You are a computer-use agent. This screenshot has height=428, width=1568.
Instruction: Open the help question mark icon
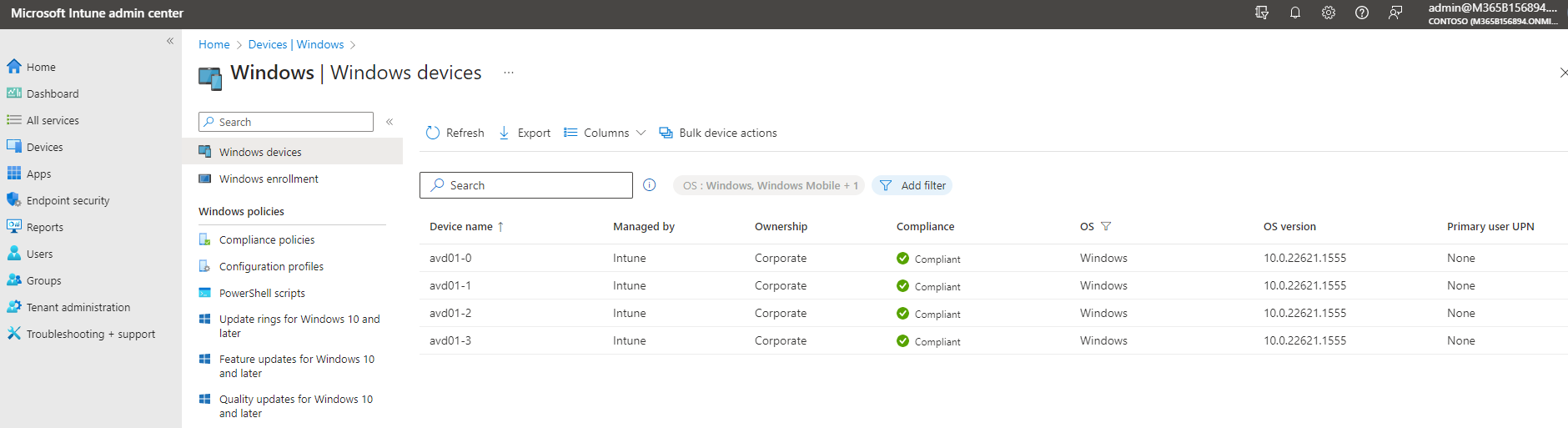tap(1362, 13)
